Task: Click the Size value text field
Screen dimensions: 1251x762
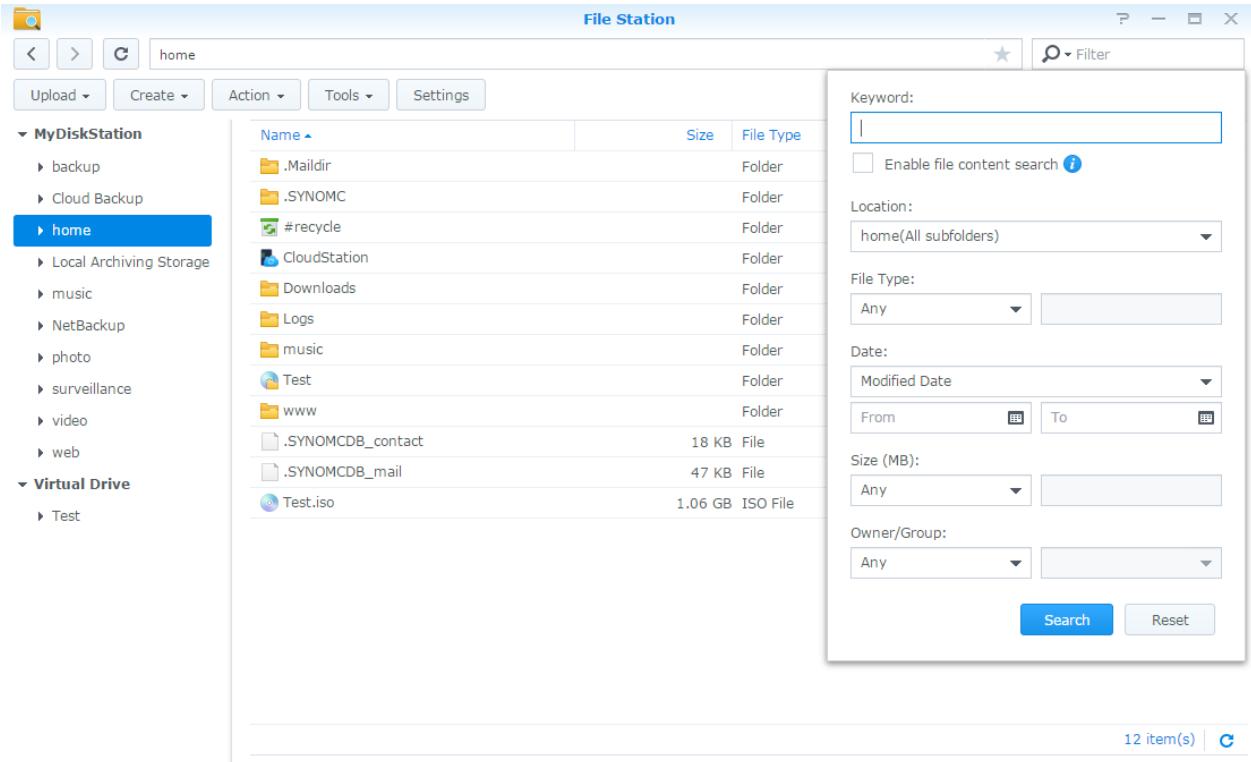Action: (x=1131, y=491)
